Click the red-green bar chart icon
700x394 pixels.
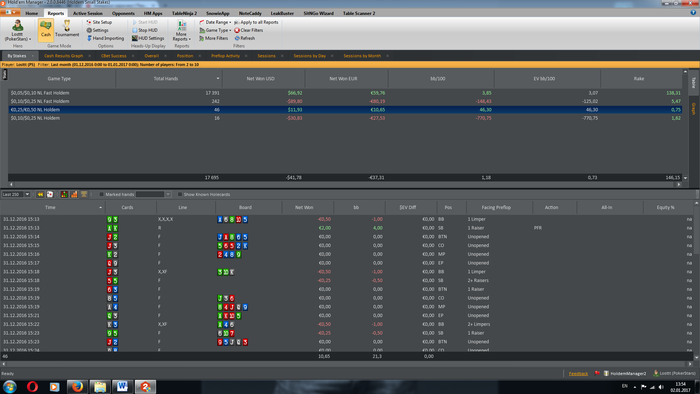(x=64, y=194)
